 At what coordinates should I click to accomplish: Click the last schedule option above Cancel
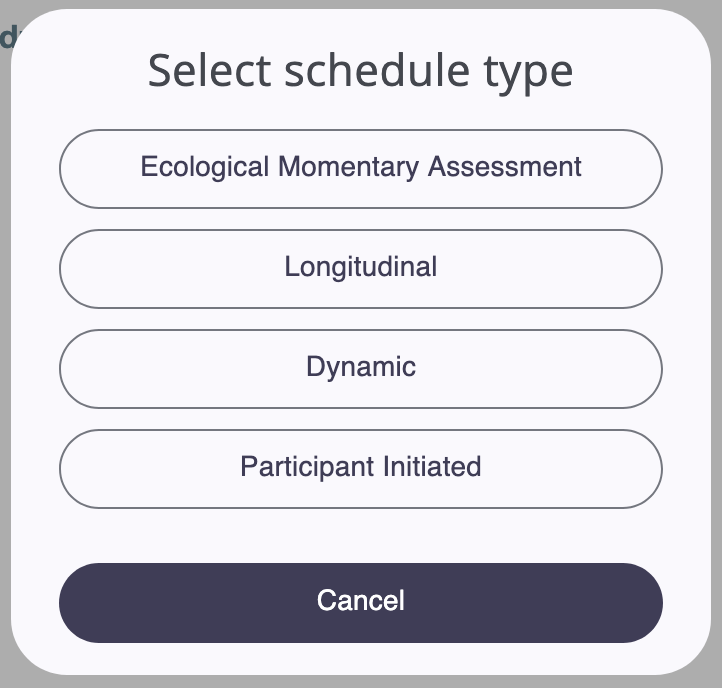(x=361, y=469)
